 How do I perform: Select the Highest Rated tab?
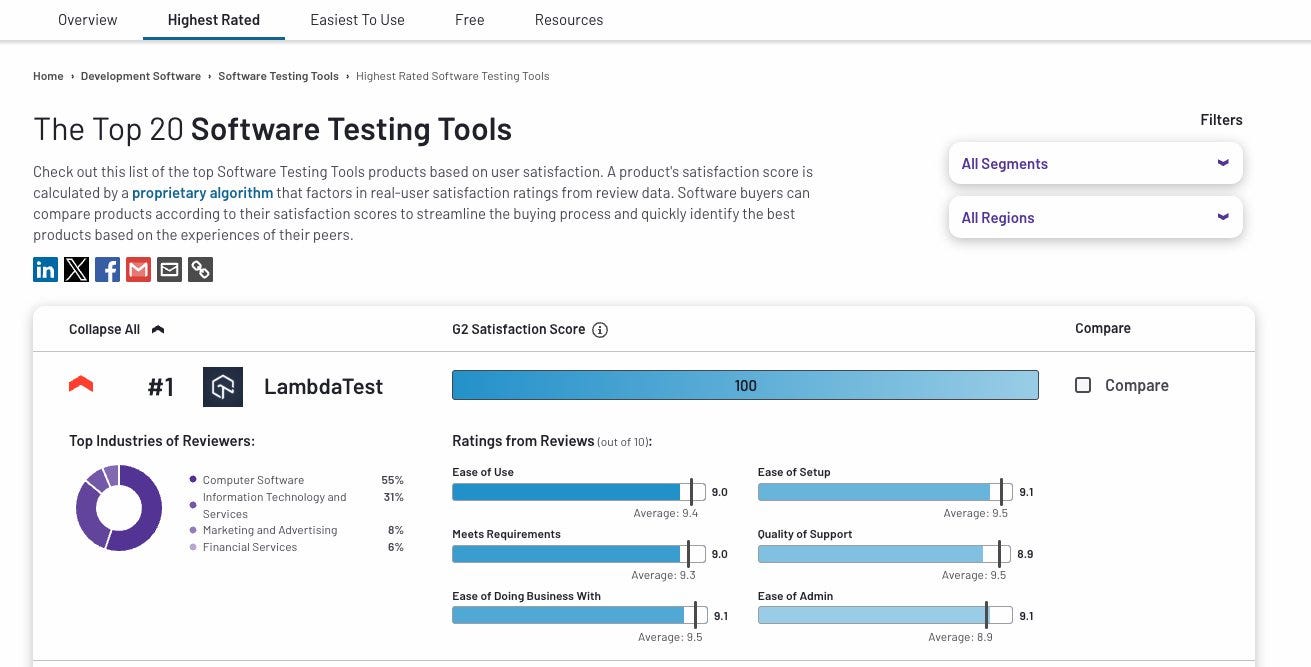[214, 20]
